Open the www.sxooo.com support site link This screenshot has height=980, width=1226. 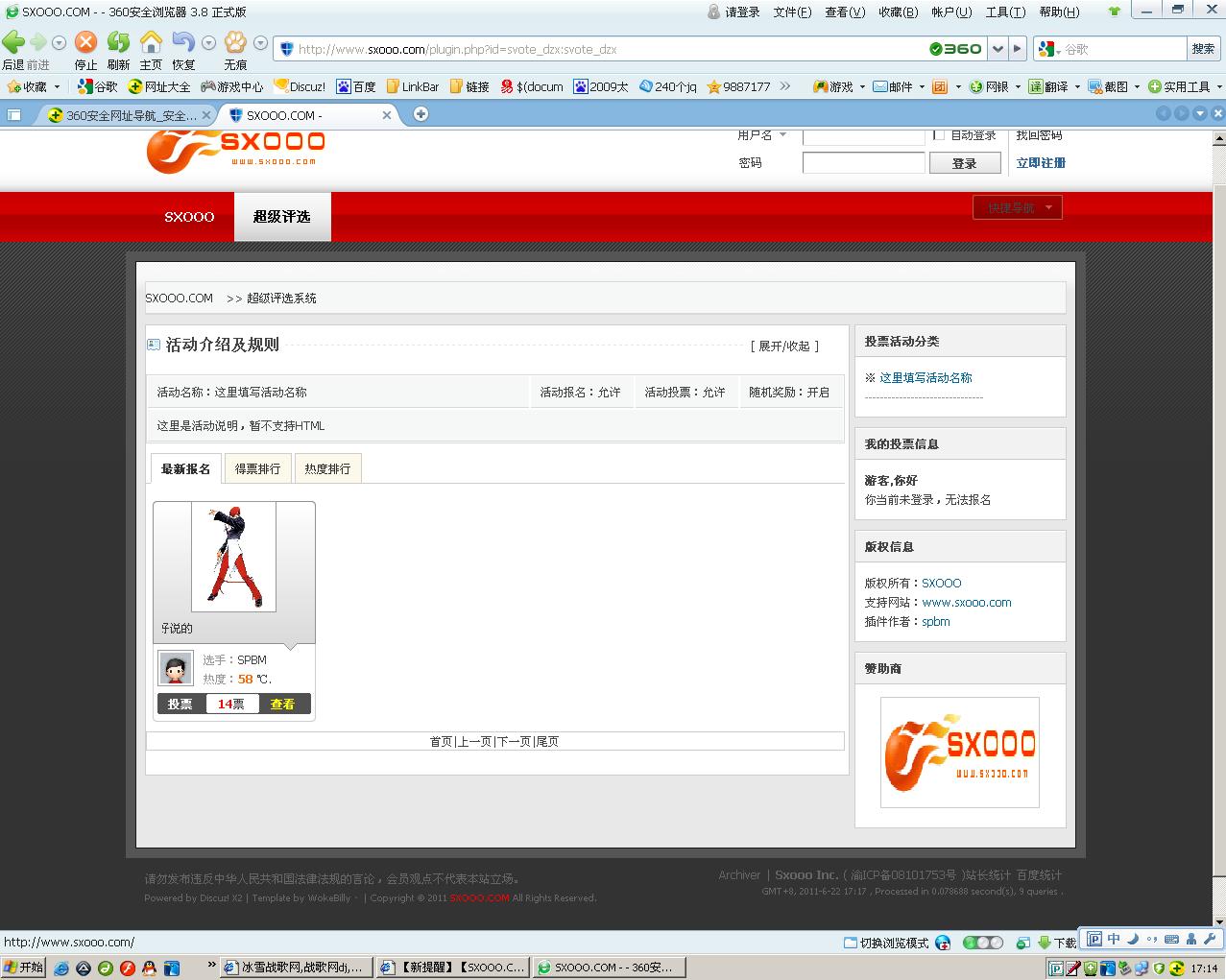967,602
